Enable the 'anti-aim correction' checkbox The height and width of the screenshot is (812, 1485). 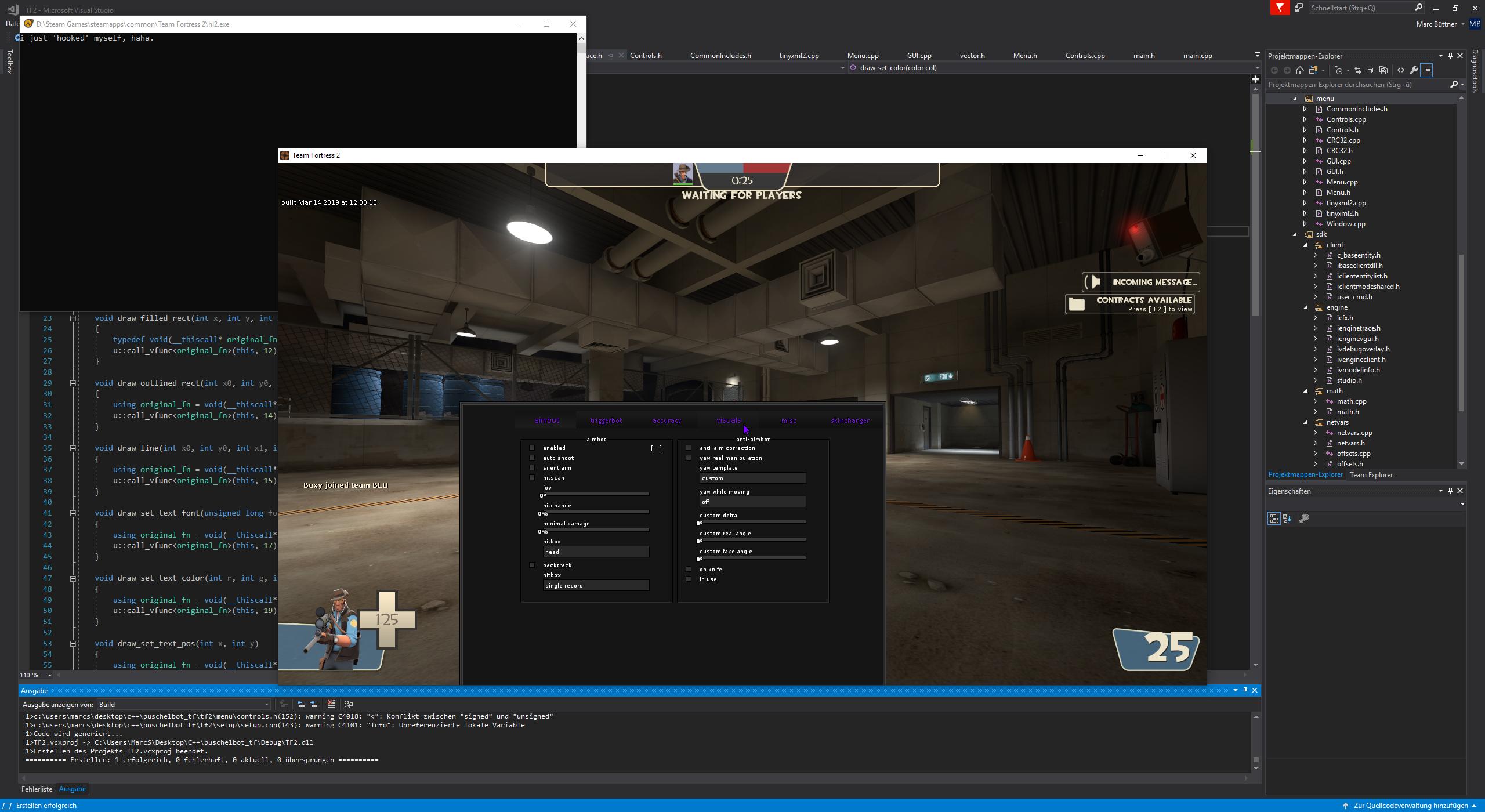point(689,448)
